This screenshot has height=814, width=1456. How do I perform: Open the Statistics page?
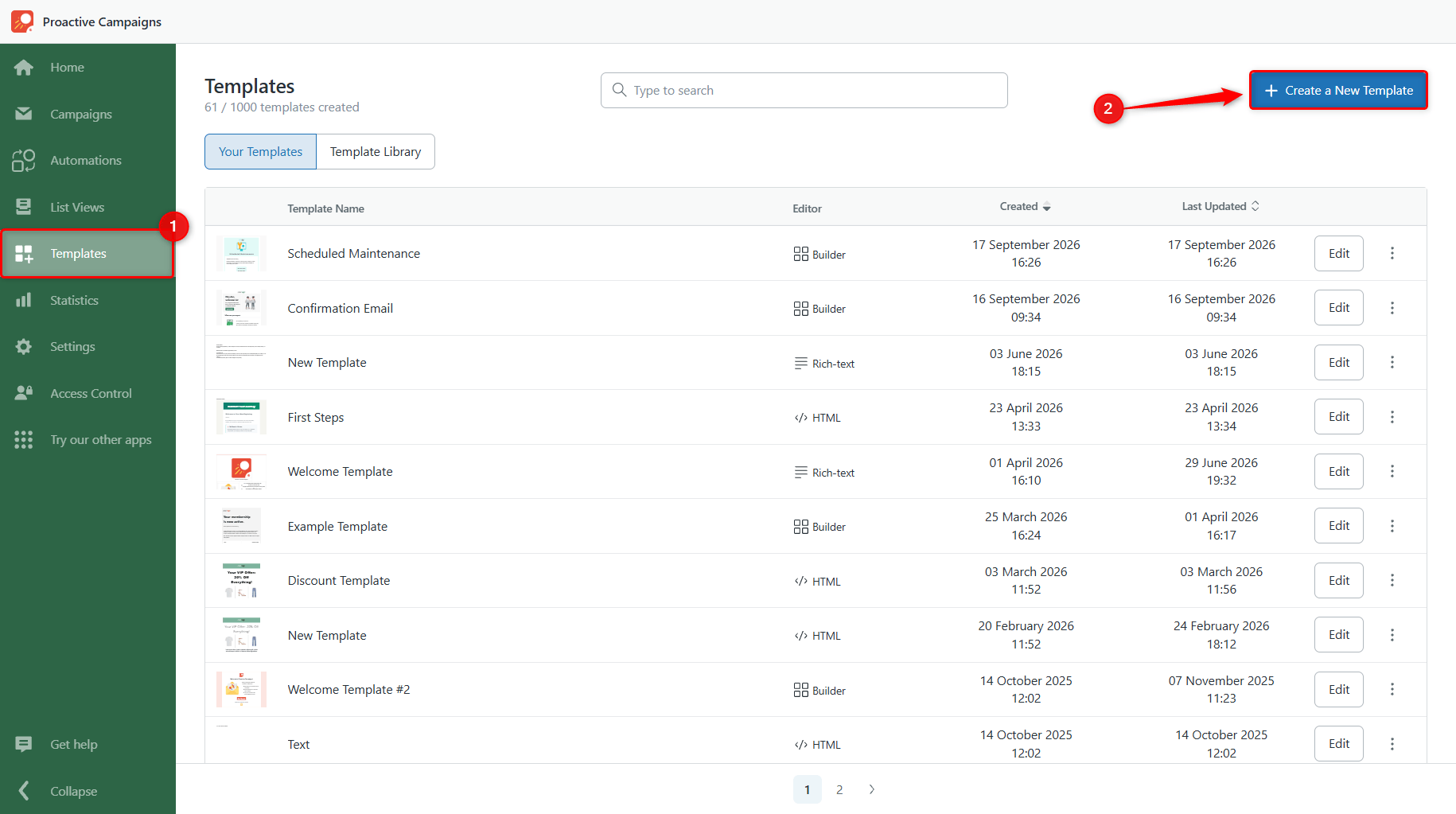[x=88, y=300]
